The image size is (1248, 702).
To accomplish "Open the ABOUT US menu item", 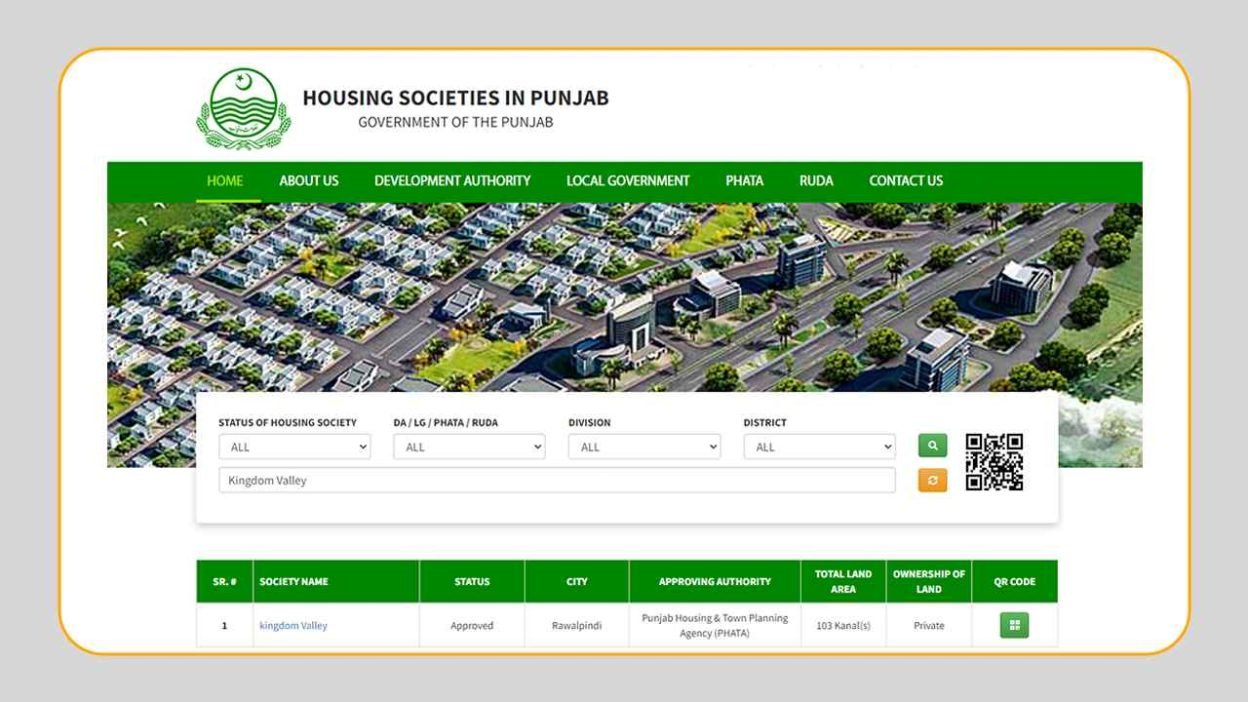I will [x=309, y=181].
